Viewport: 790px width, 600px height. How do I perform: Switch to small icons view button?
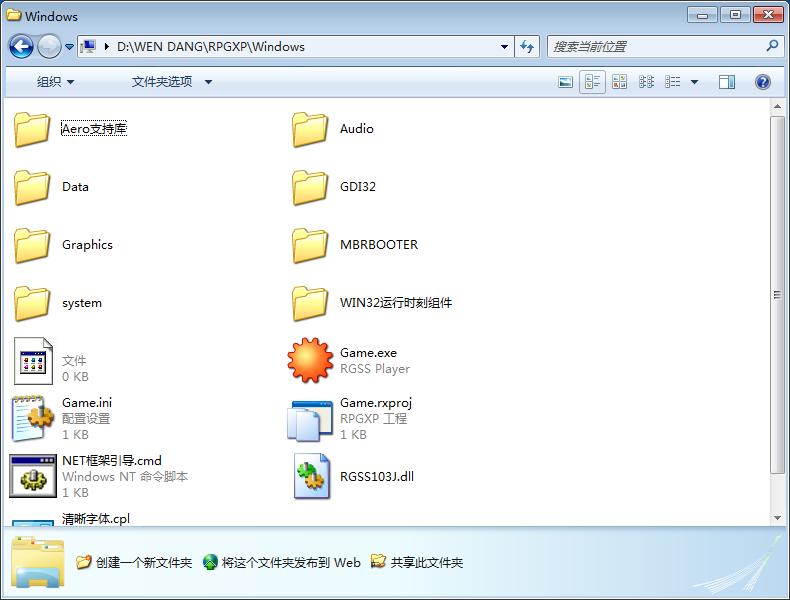(646, 82)
